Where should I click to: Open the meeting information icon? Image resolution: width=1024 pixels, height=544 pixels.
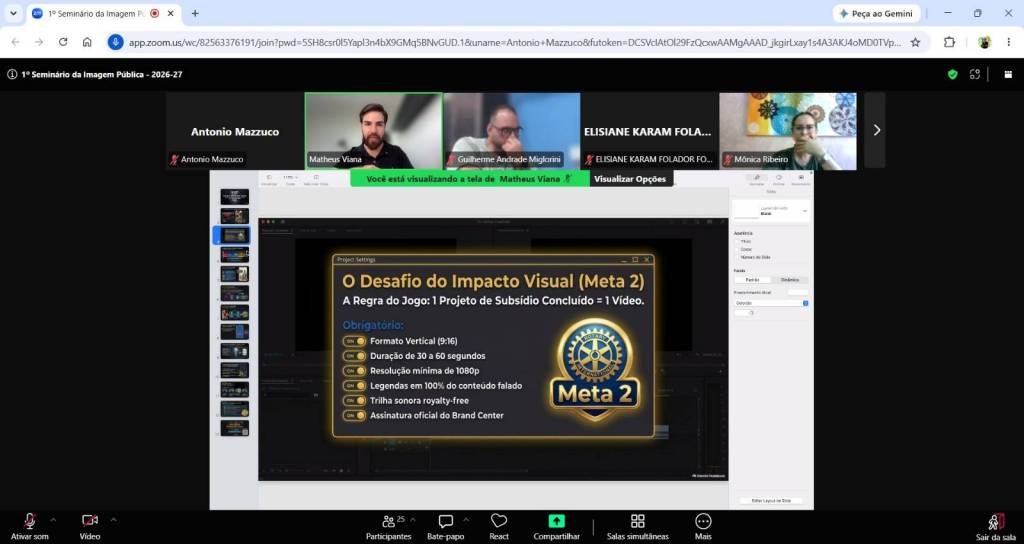tap(12, 74)
